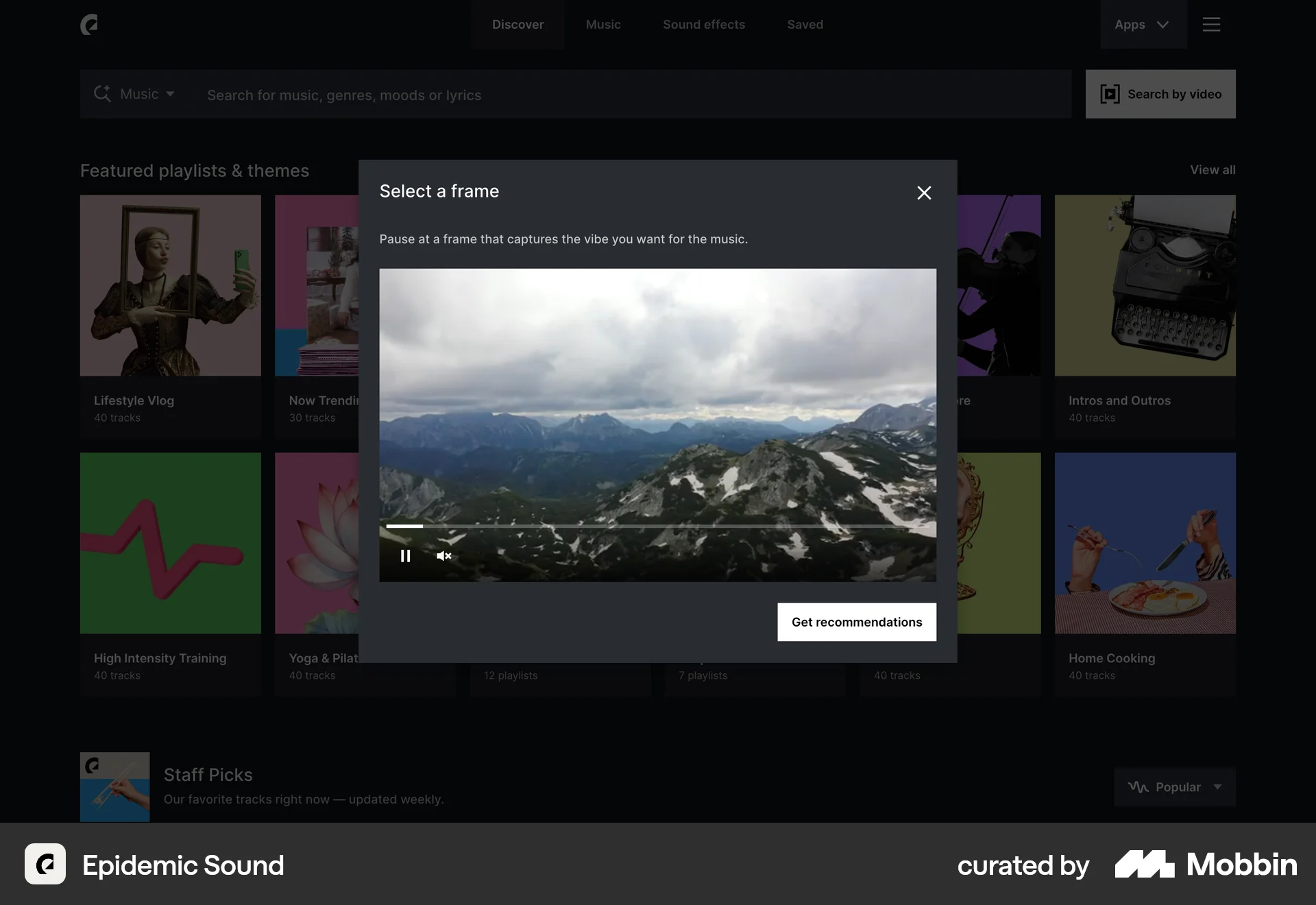Switch to the Sound effects section
Image resolution: width=1316 pixels, height=905 pixels.
click(x=703, y=24)
